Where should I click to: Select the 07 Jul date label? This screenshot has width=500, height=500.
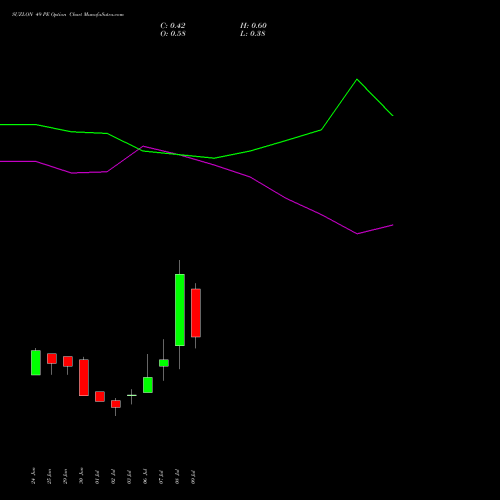tap(161, 477)
